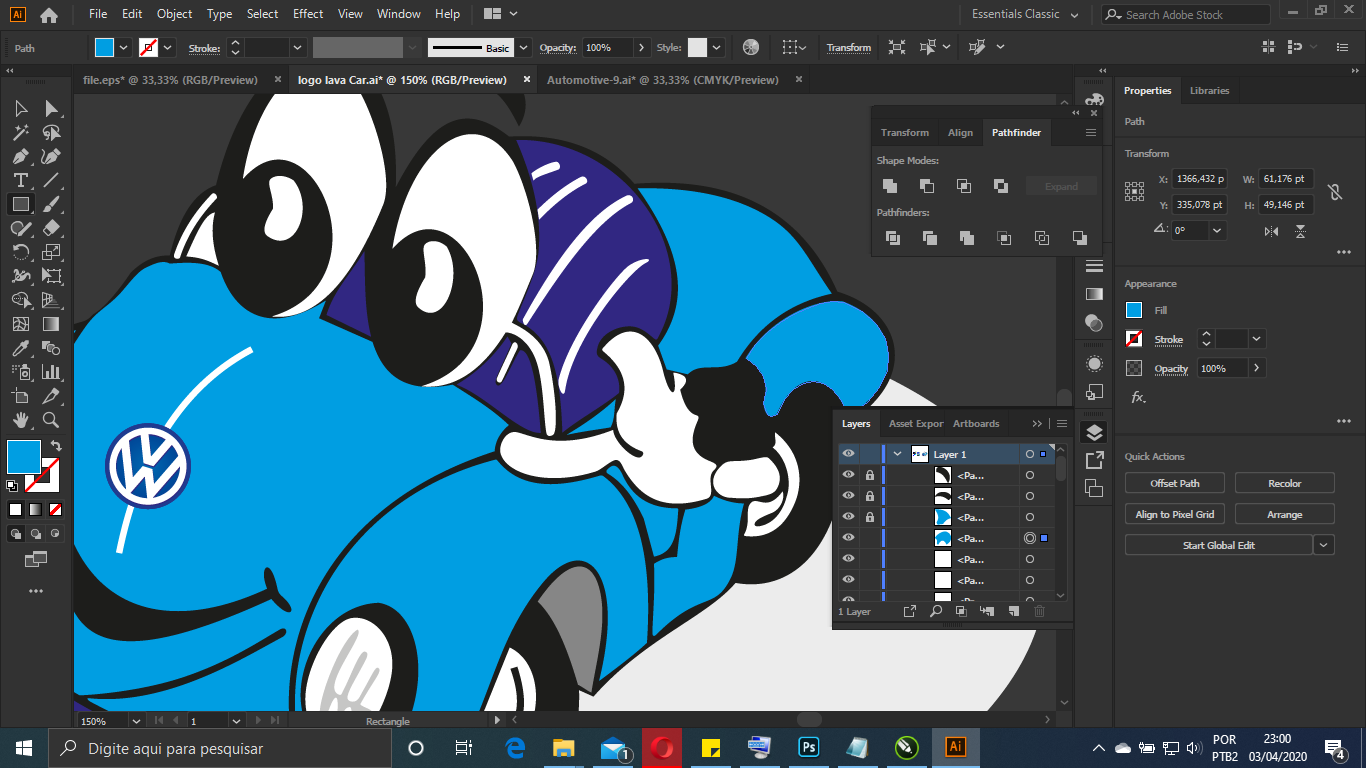Apply Exclude shape mode in Pathfinder

pyautogui.click(x=1001, y=186)
